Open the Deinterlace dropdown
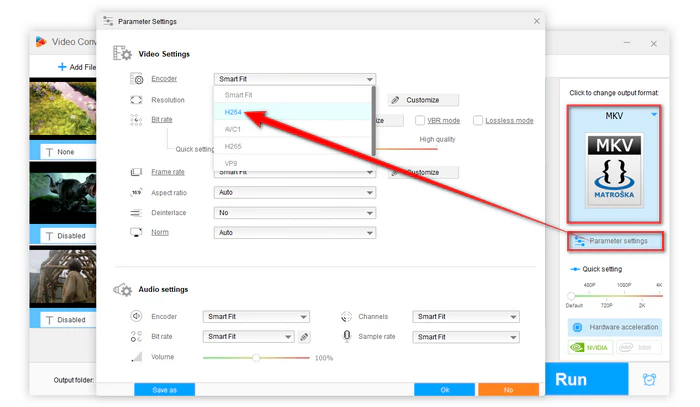This screenshot has width=700, height=407. click(295, 212)
